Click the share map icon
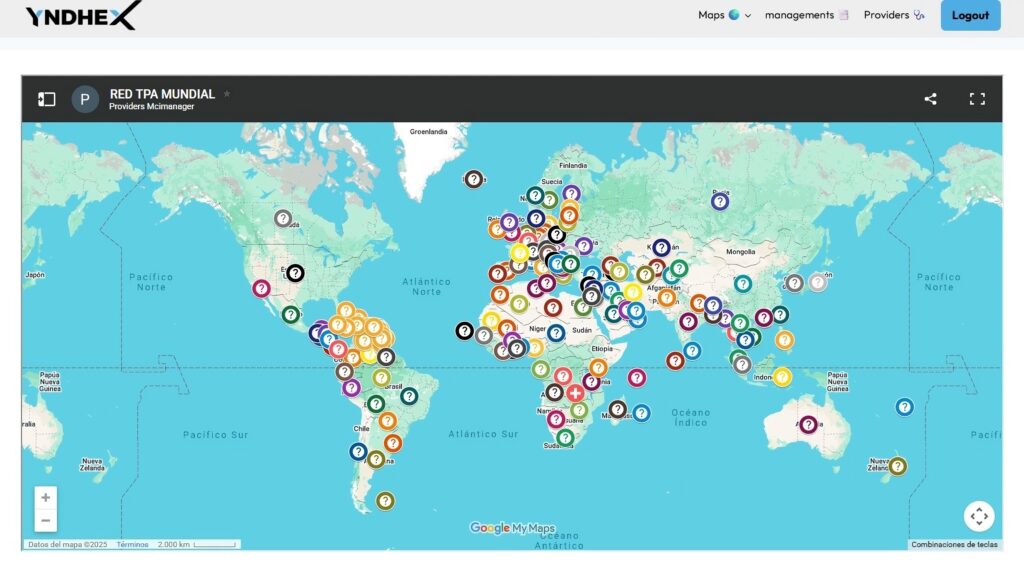The image size is (1024, 571). pyautogui.click(x=931, y=99)
